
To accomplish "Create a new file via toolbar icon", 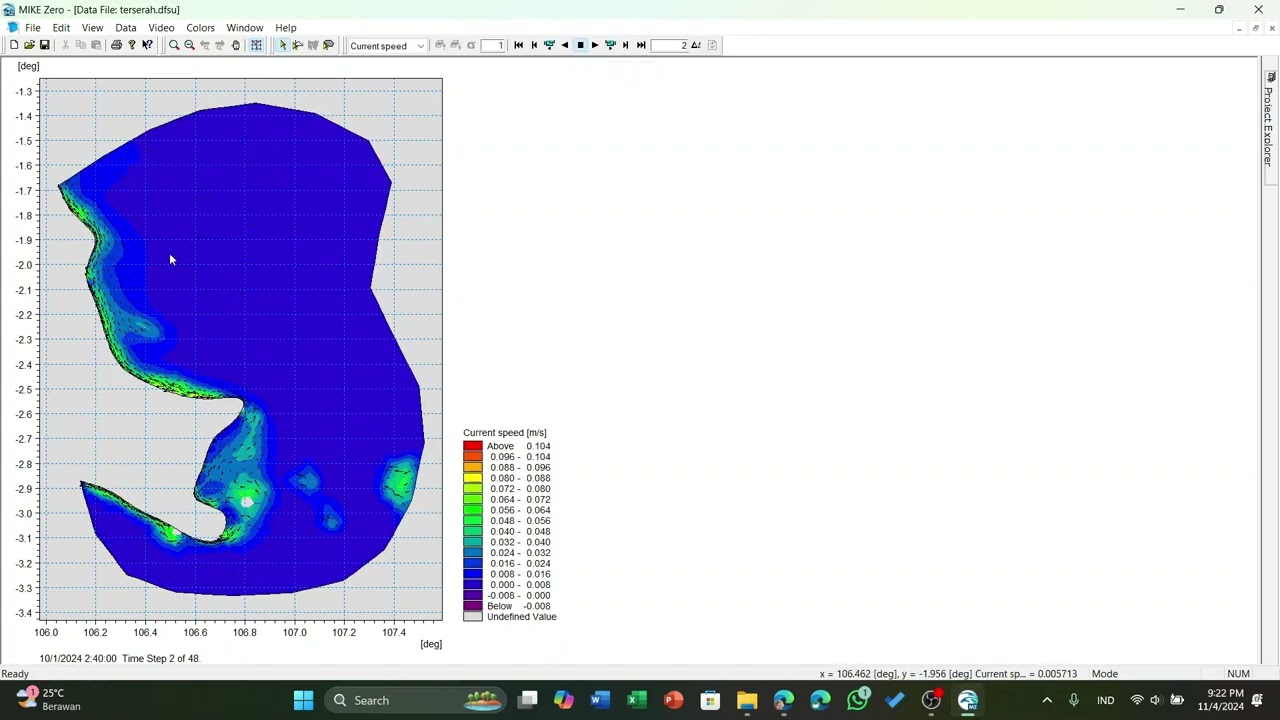I will (x=14, y=45).
